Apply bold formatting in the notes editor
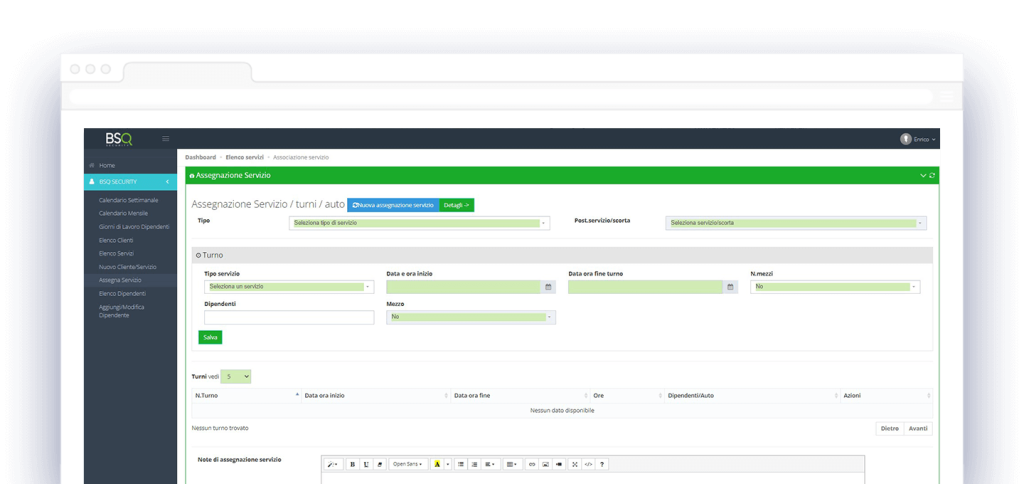 tap(352, 464)
